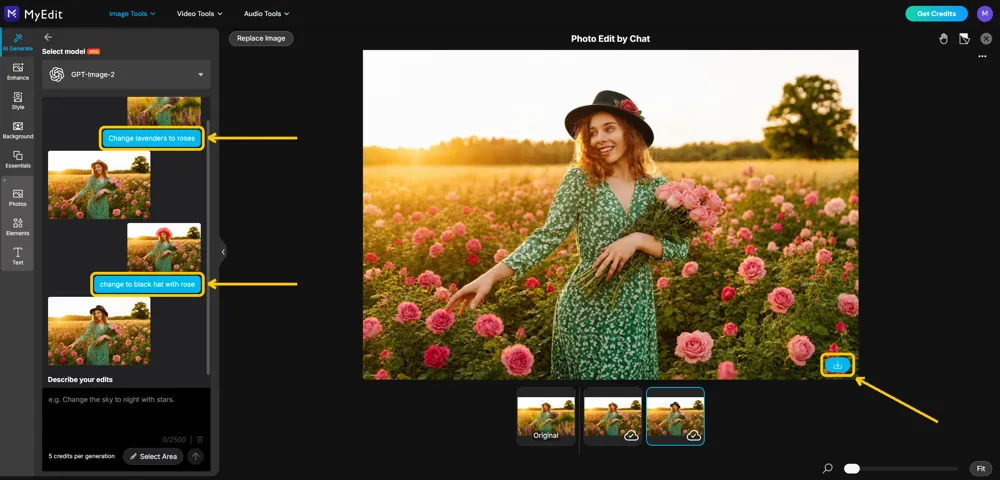Open the Video Tools menu
The width and height of the screenshot is (1000, 480).
click(x=200, y=13)
